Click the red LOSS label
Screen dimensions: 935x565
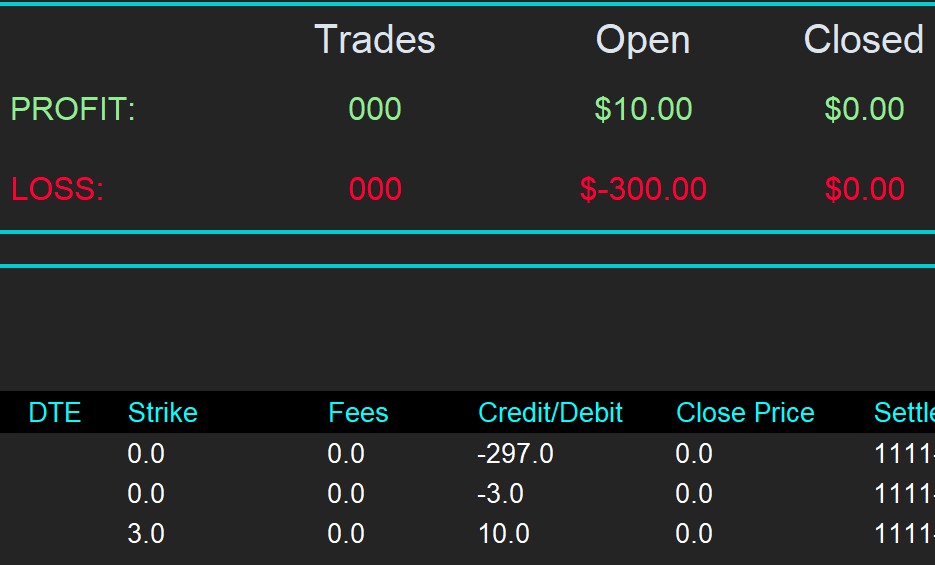point(57,189)
